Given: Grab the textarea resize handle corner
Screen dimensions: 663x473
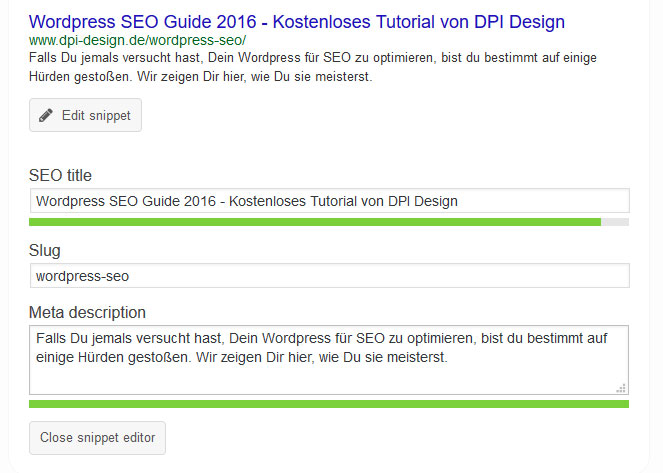Looking at the screenshot, I should coord(621,388).
